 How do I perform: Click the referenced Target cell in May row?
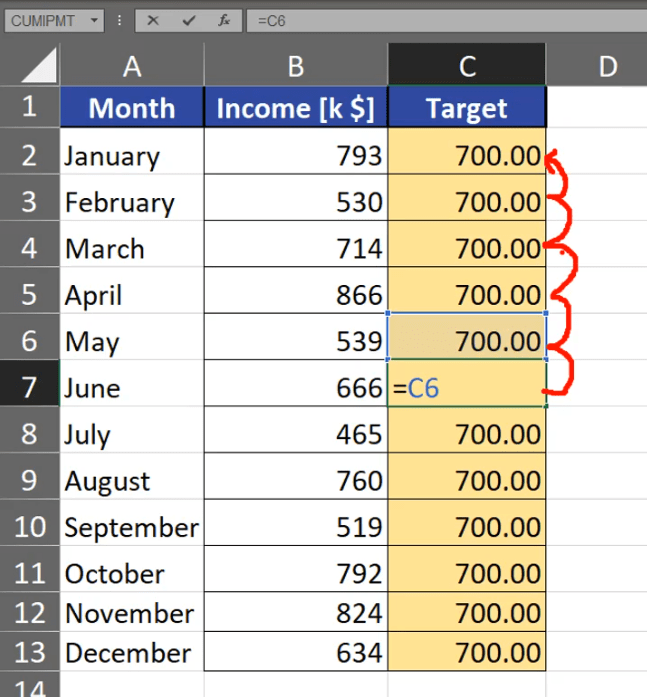467,336
